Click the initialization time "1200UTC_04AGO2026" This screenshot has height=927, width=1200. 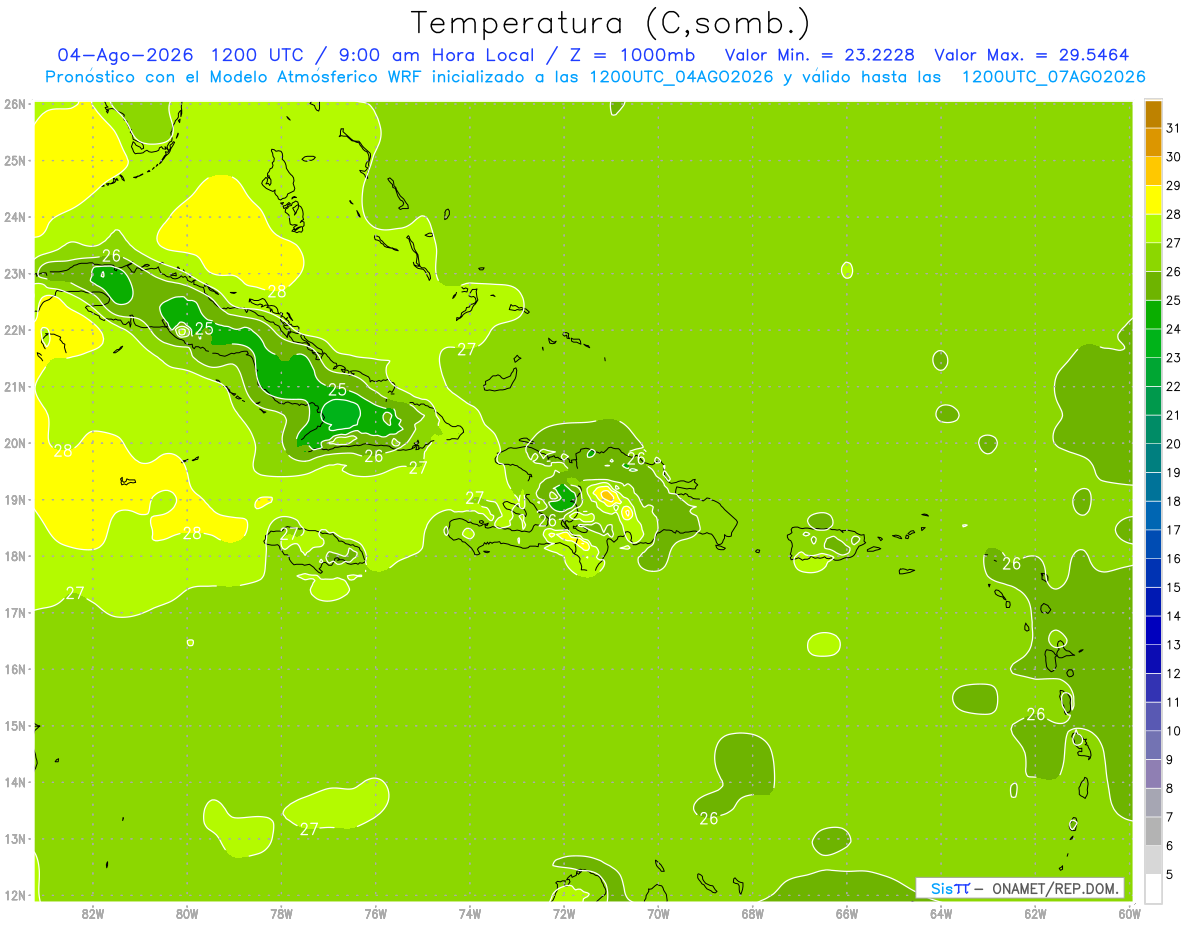tap(680, 77)
